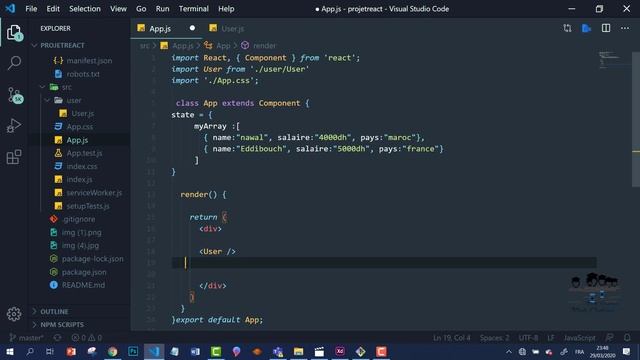Open the Go menu
The image size is (640, 360).
(141, 9)
